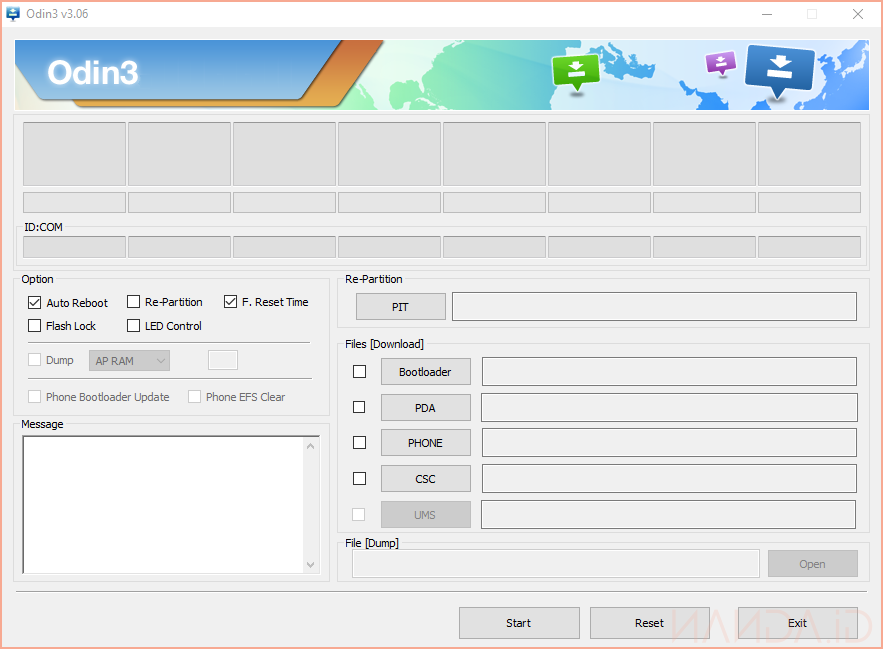Screen dimensions: 883x649
Task: Check the box beside the PDA button
Action: pos(360,407)
